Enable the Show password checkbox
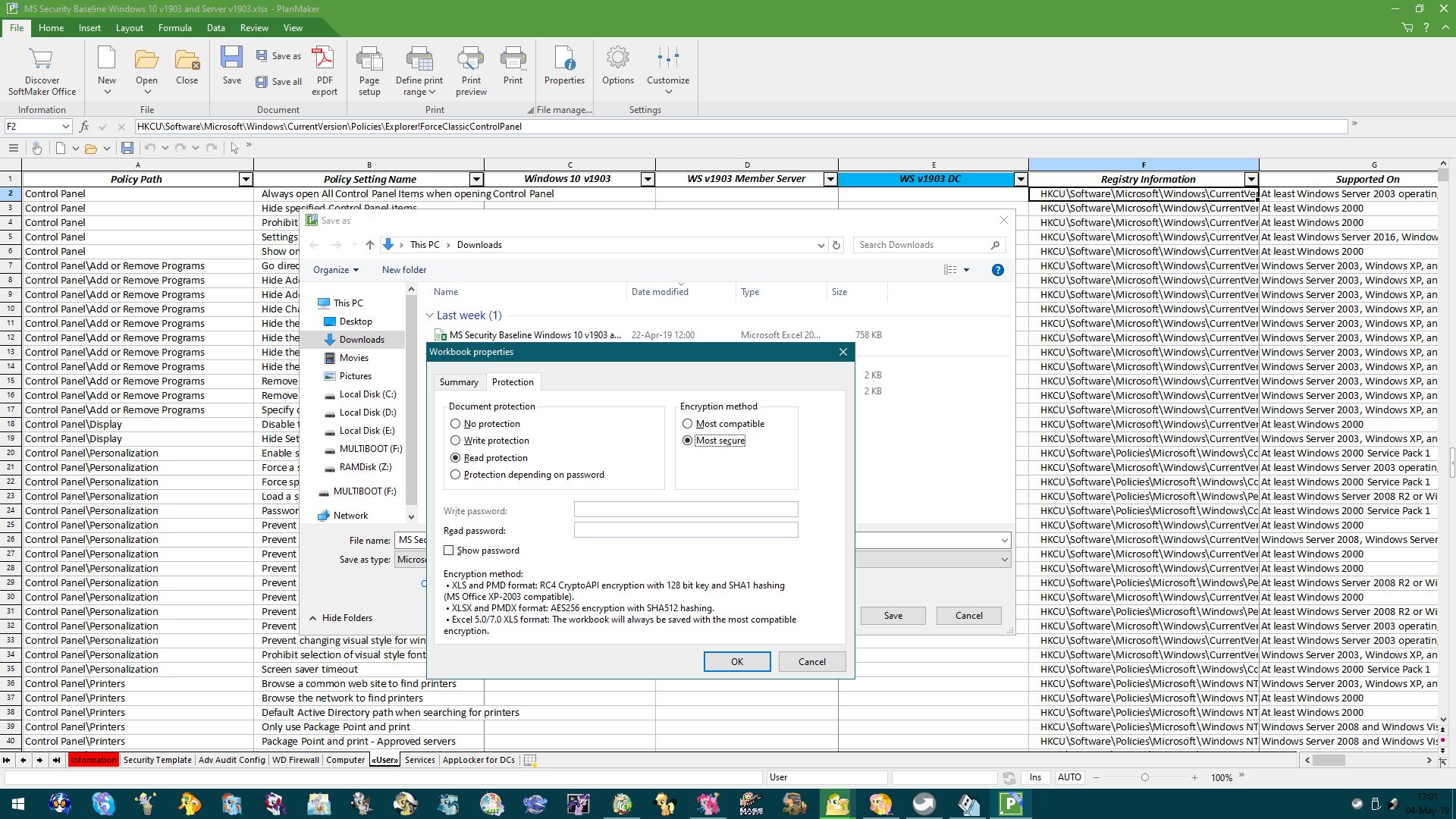The height and width of the screenshot is (819, 1456). (x=449, y=551)
